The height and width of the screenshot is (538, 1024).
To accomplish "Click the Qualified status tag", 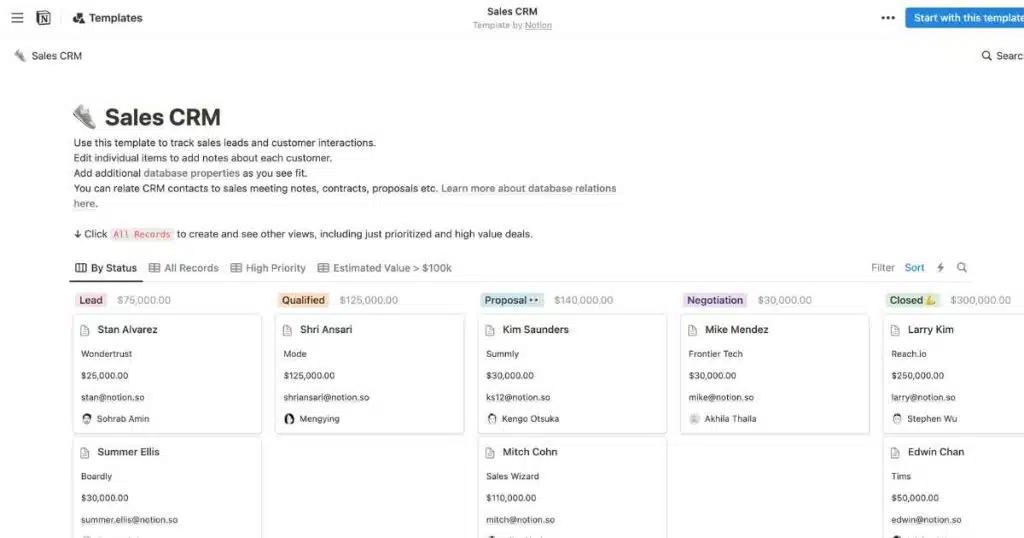I will [x=303, y=300].
